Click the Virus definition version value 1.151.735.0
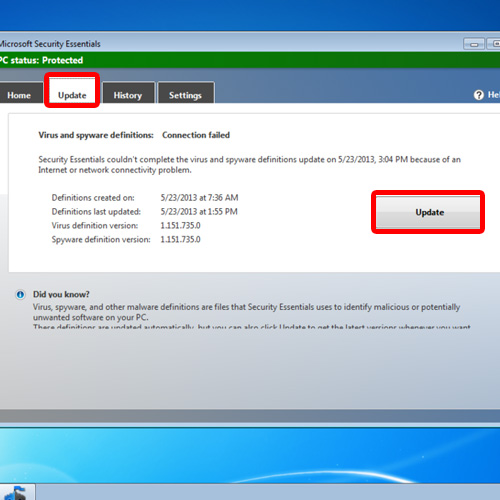 point(180,226)
